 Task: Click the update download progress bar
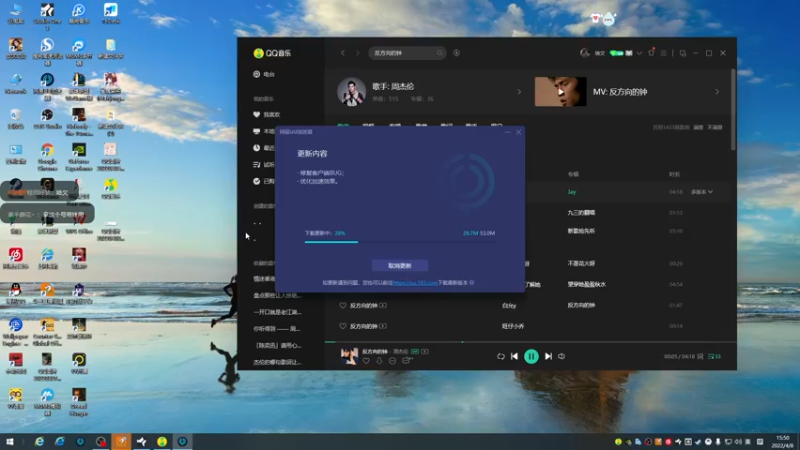399,242
